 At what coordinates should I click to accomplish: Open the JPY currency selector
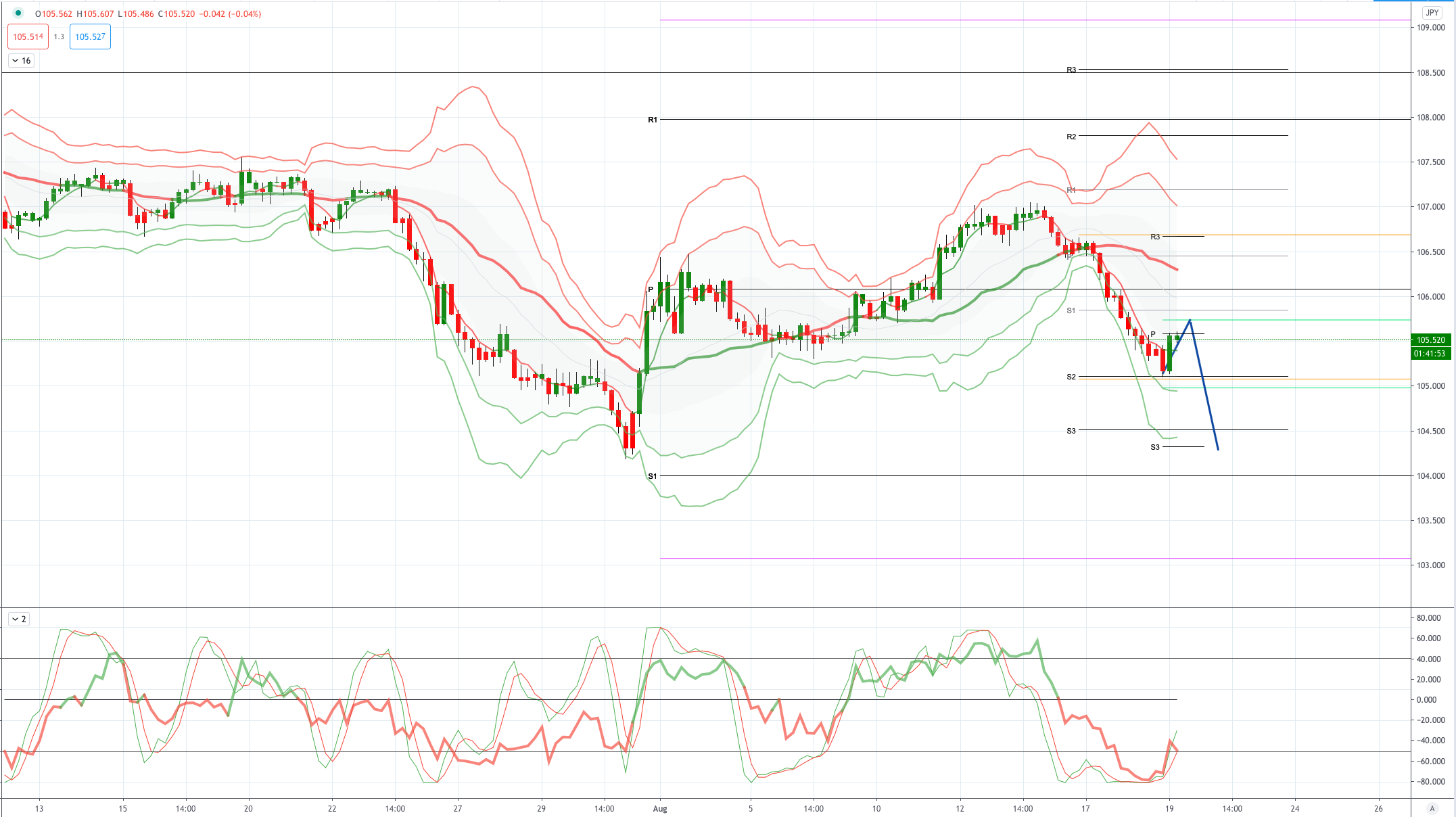coord(1432,12)
